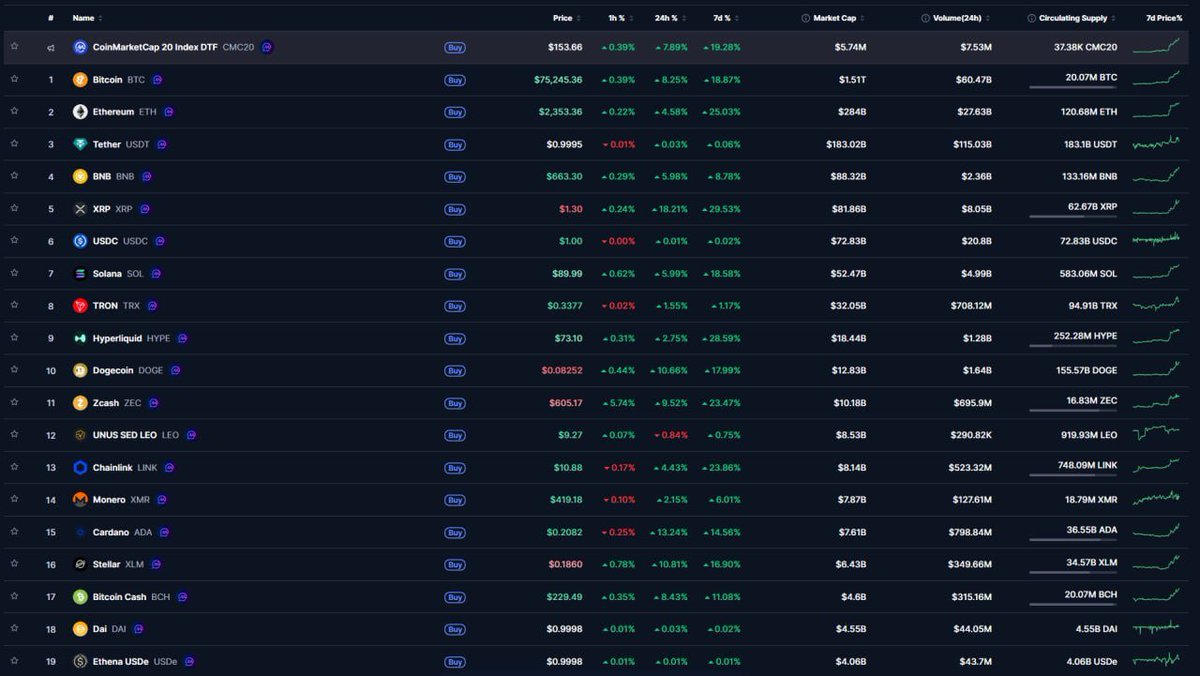Screen dimensions: 1200x676
Task: Toggle the watchlist star for Solana
Action: pyautogui.click(x=14, y=273)
